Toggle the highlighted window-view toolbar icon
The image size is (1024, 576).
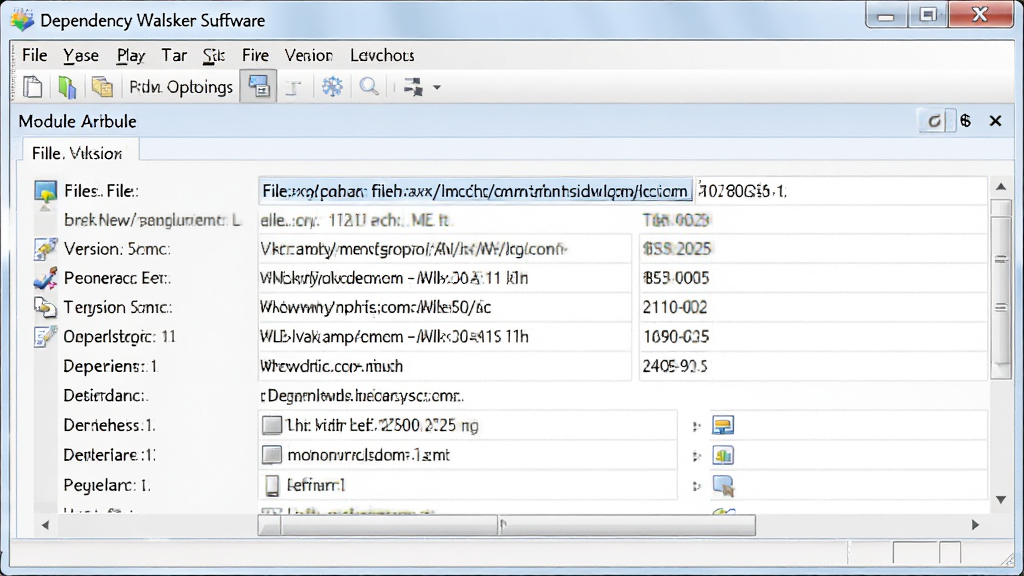pos(259,86)
